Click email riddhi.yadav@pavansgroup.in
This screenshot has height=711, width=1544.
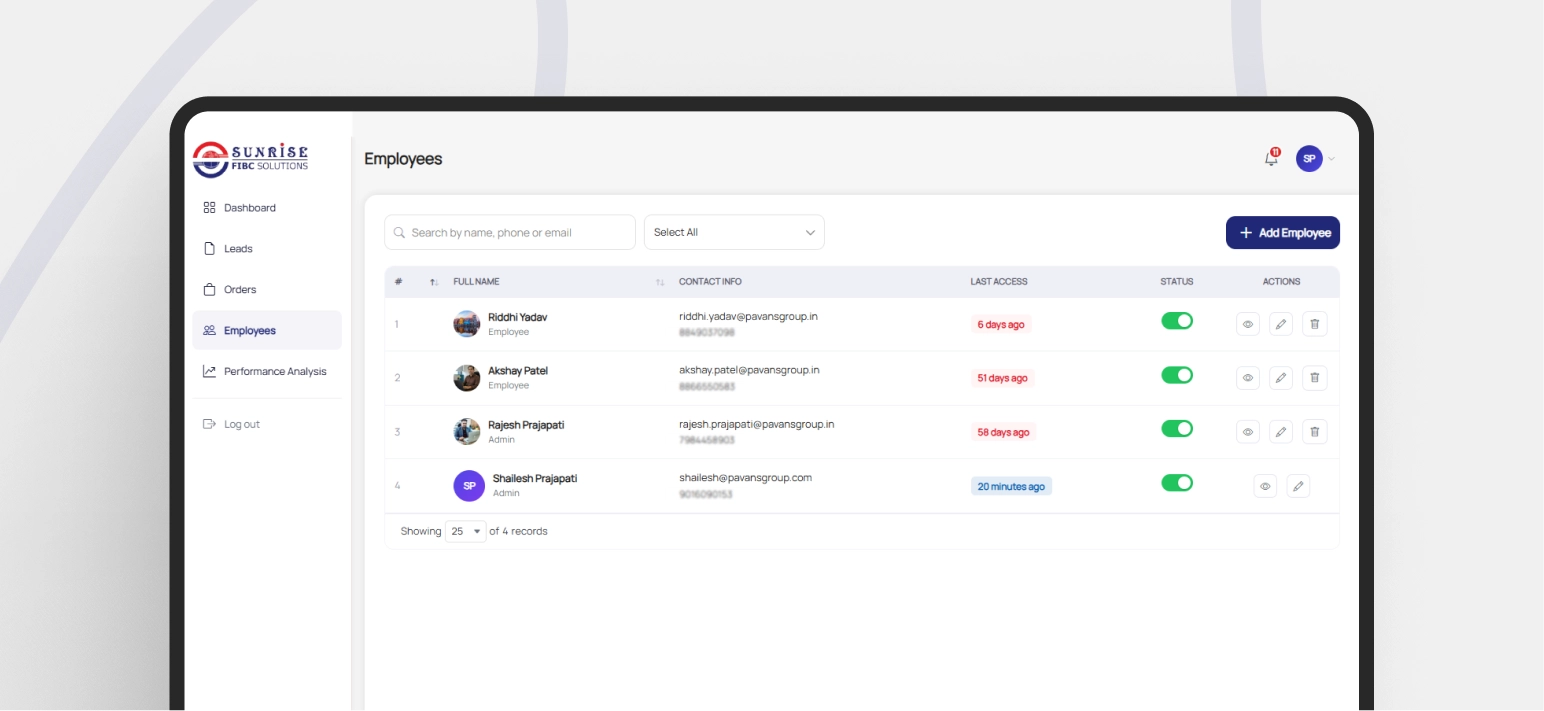[749, 316]
